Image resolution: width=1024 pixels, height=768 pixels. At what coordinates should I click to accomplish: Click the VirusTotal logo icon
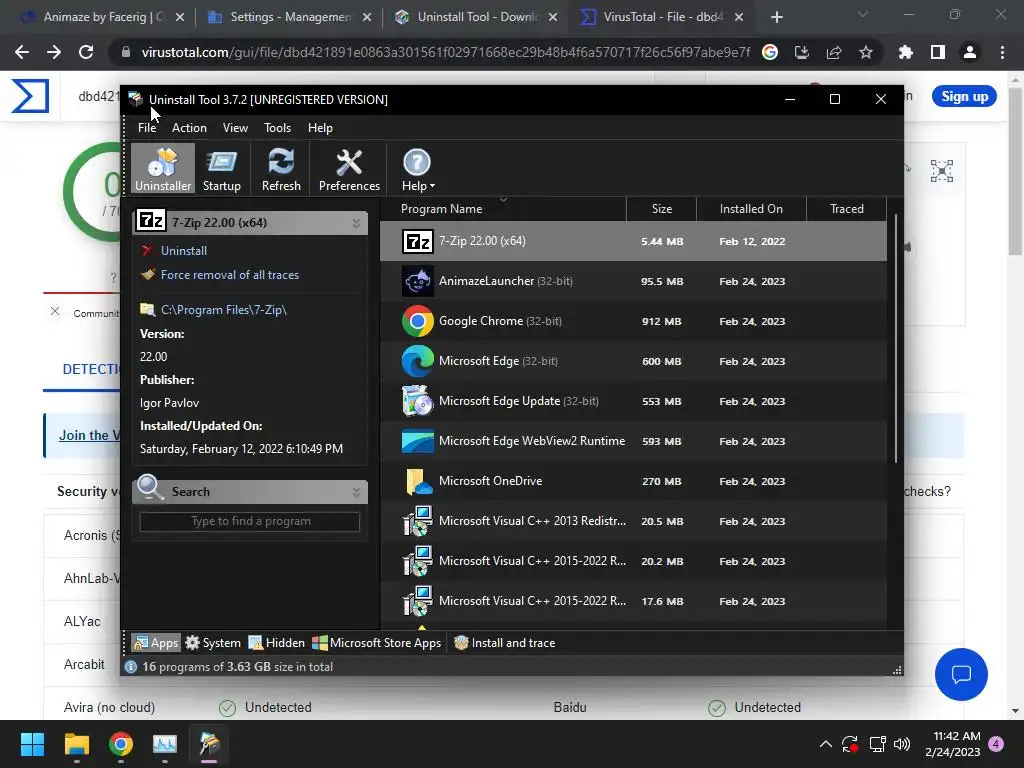(x=30, y=96)
